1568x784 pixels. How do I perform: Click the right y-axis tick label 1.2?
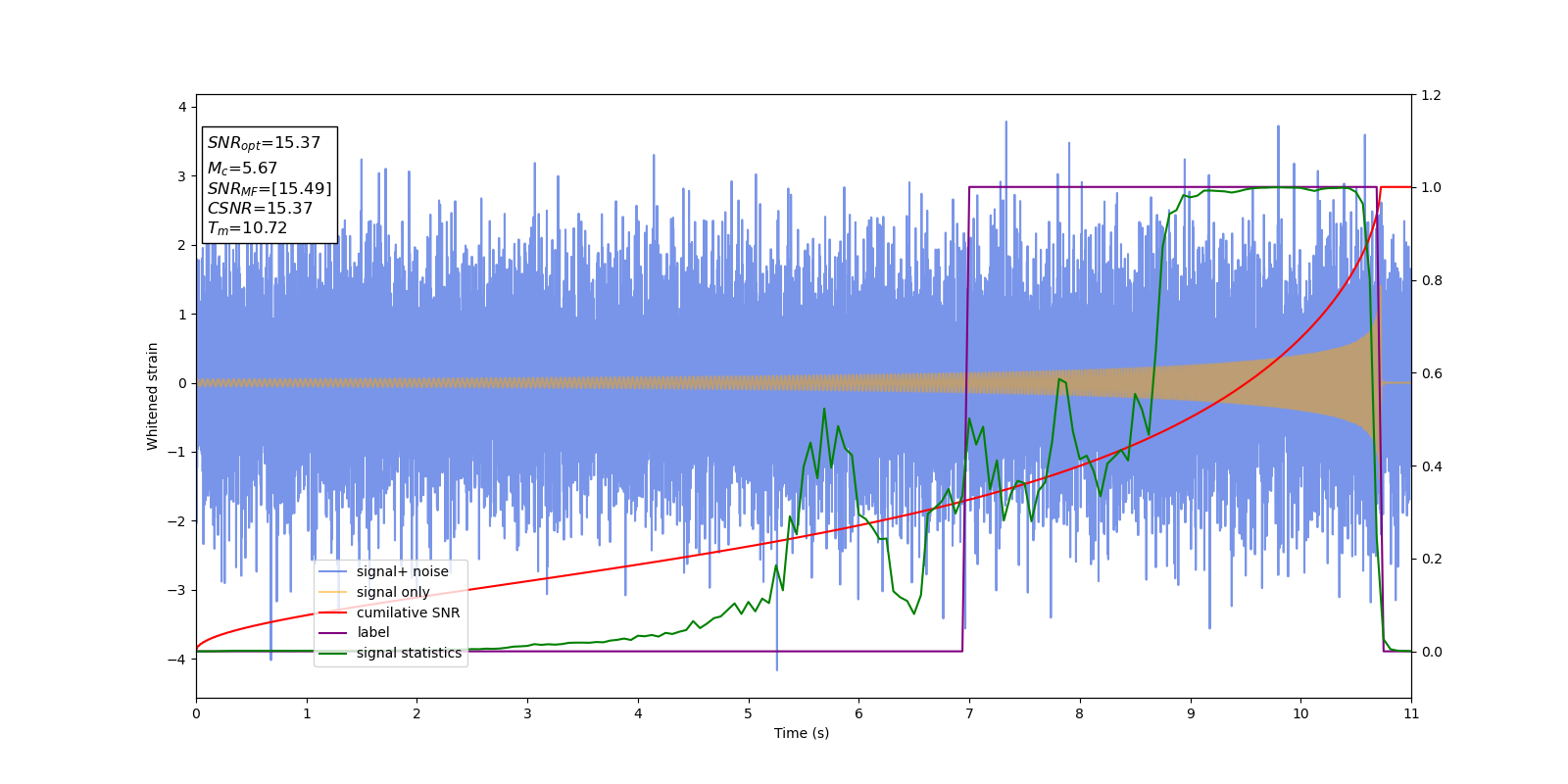pos(1431,95)
